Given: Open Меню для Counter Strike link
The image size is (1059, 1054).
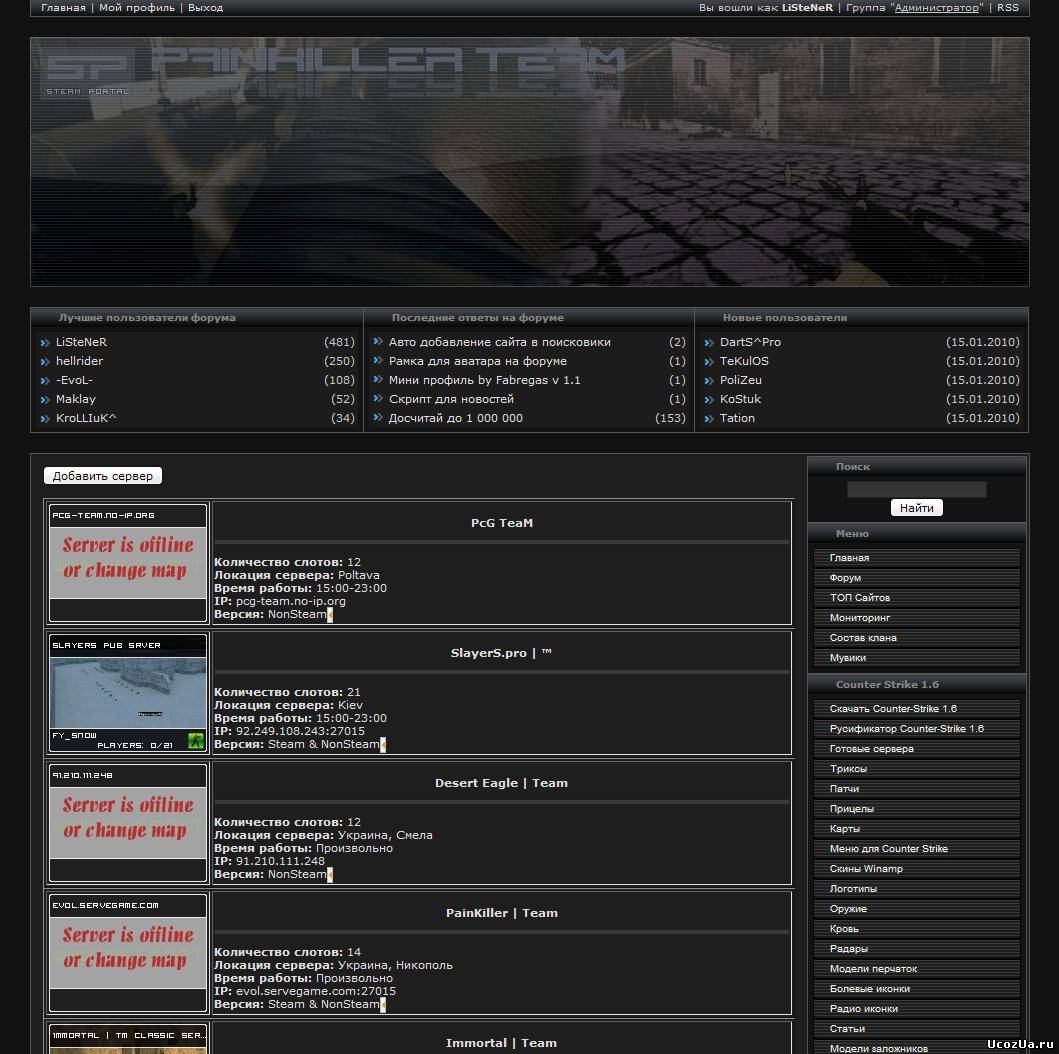Looking at the screenshot, I should [x=916, y=849].
